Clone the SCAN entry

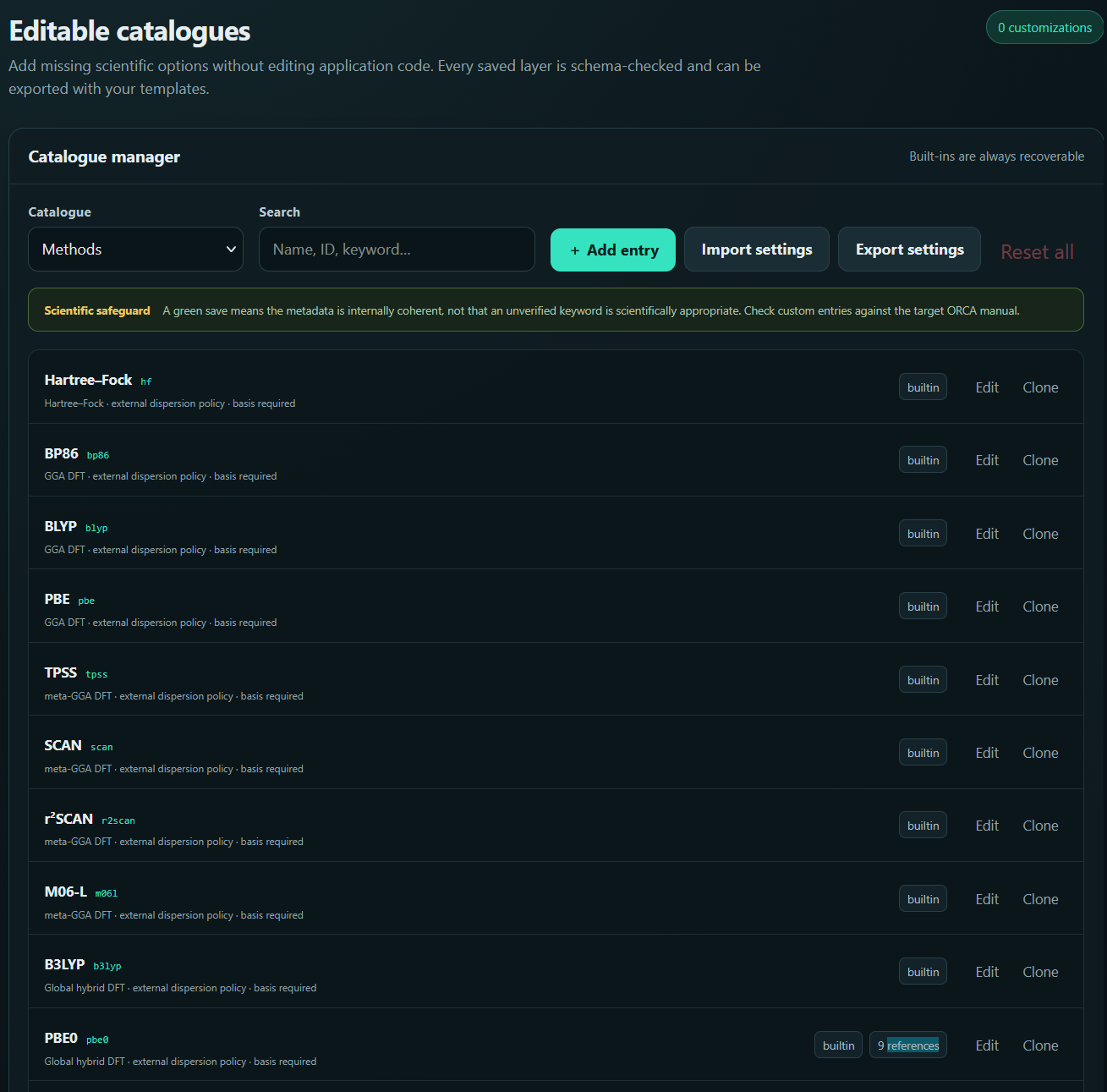pyautogui.click(x=1040, y=753)
